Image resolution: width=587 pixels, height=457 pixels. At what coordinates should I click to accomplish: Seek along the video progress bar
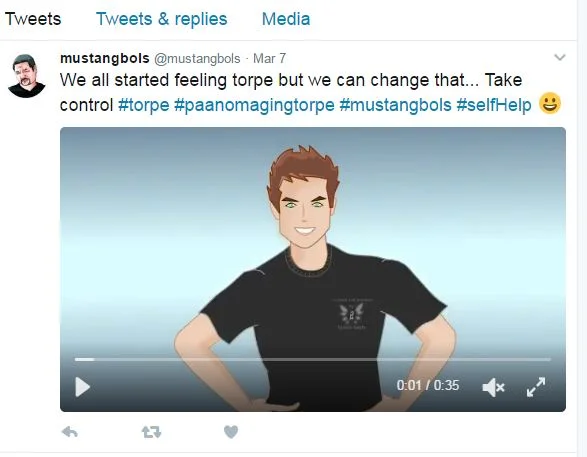pyautogui.click(x=313, y=359)
